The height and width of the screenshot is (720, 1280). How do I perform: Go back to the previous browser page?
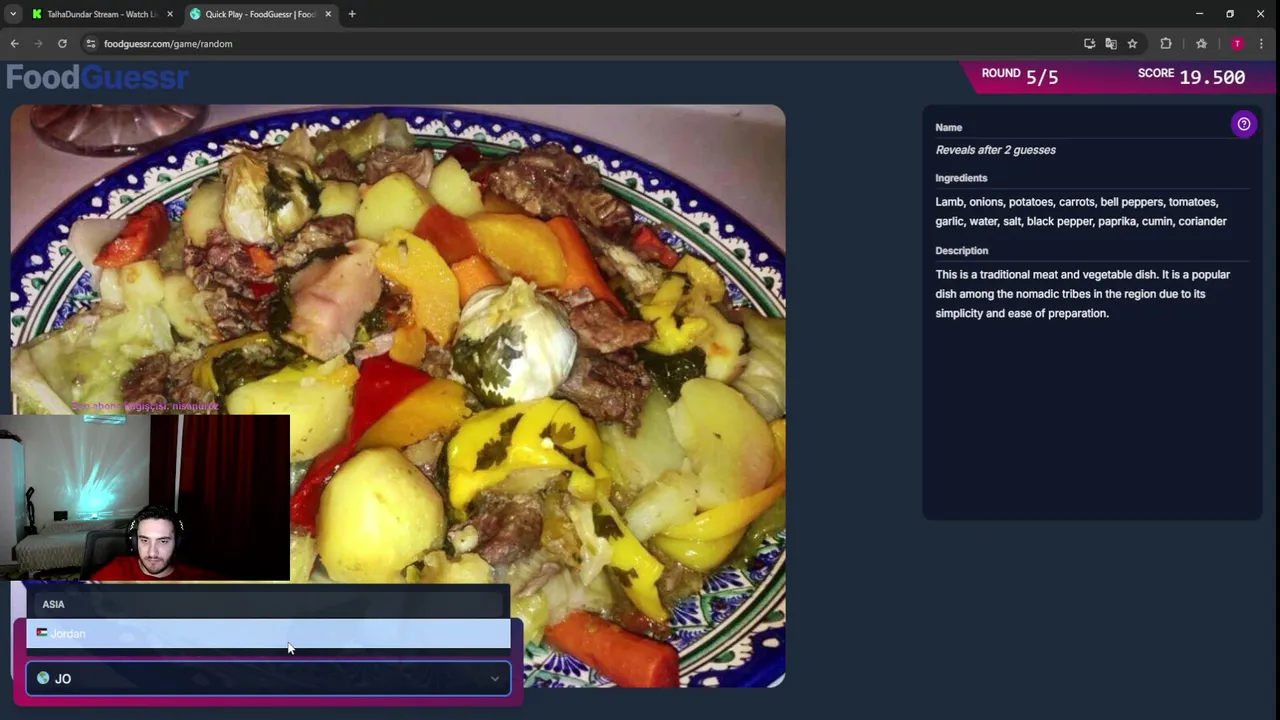(14, 44)
